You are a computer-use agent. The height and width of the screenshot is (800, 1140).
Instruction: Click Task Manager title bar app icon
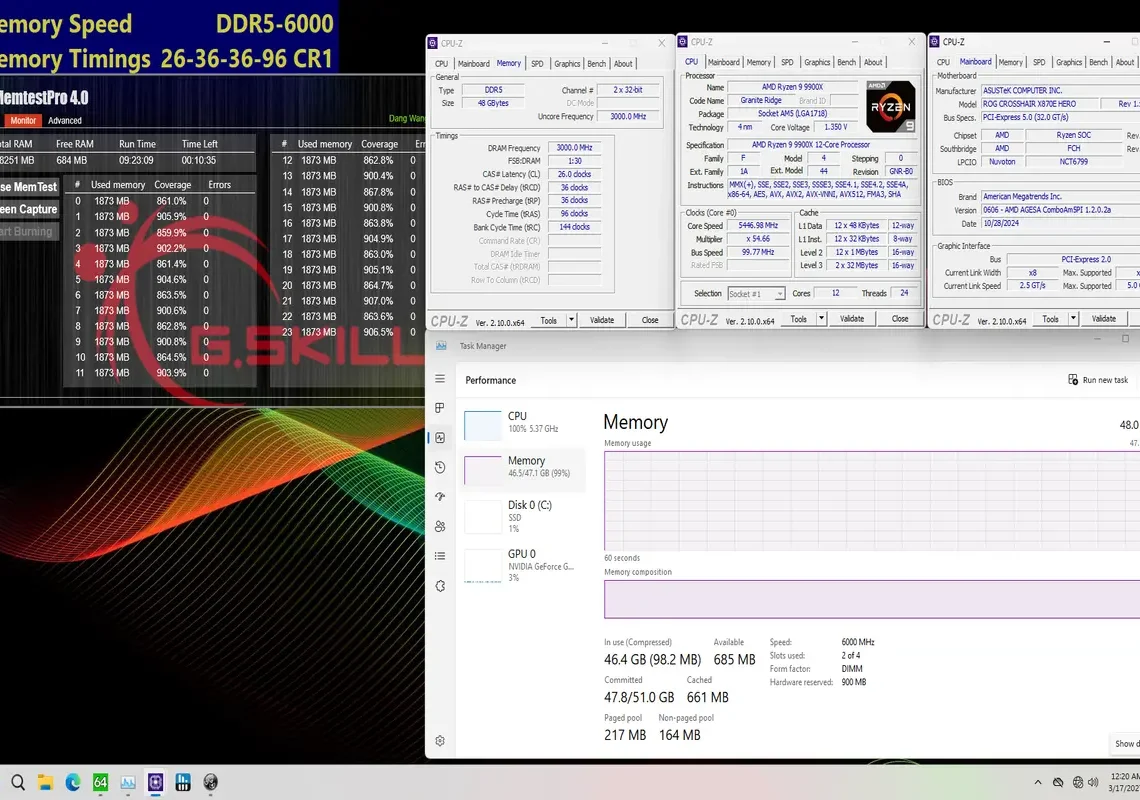pos(441,346)
